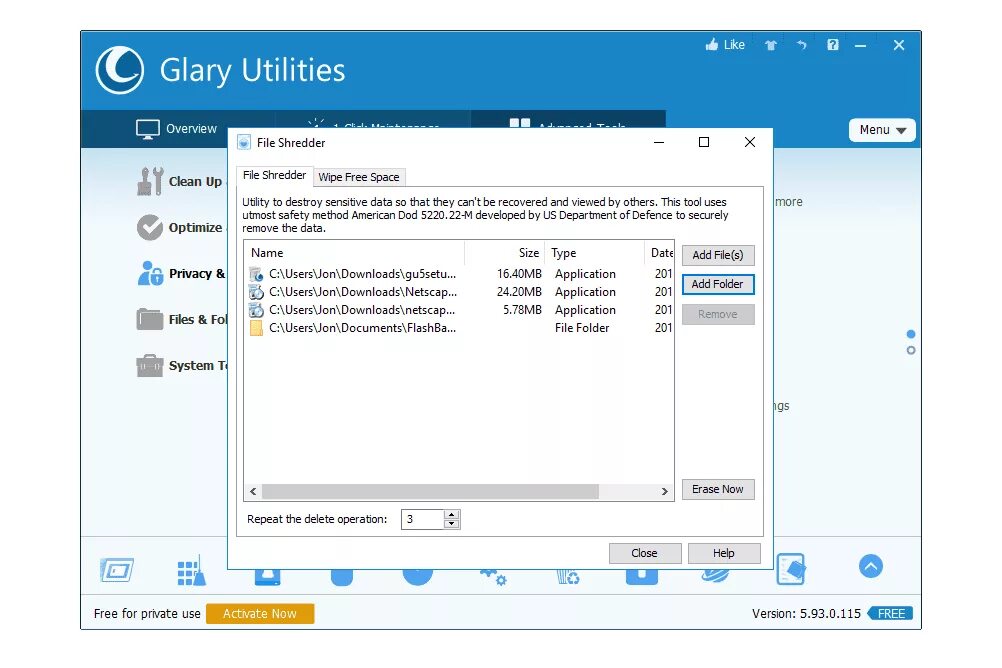Select the filled page indicator dot
This screenshot has width=1002, height=668.
911,334
